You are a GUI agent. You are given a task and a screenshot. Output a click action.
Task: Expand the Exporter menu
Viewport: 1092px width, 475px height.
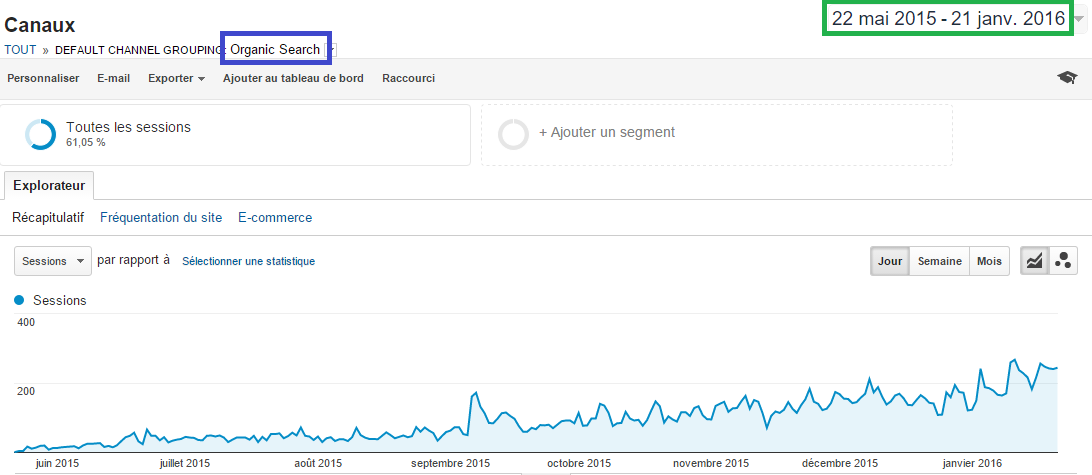point(176,79)
